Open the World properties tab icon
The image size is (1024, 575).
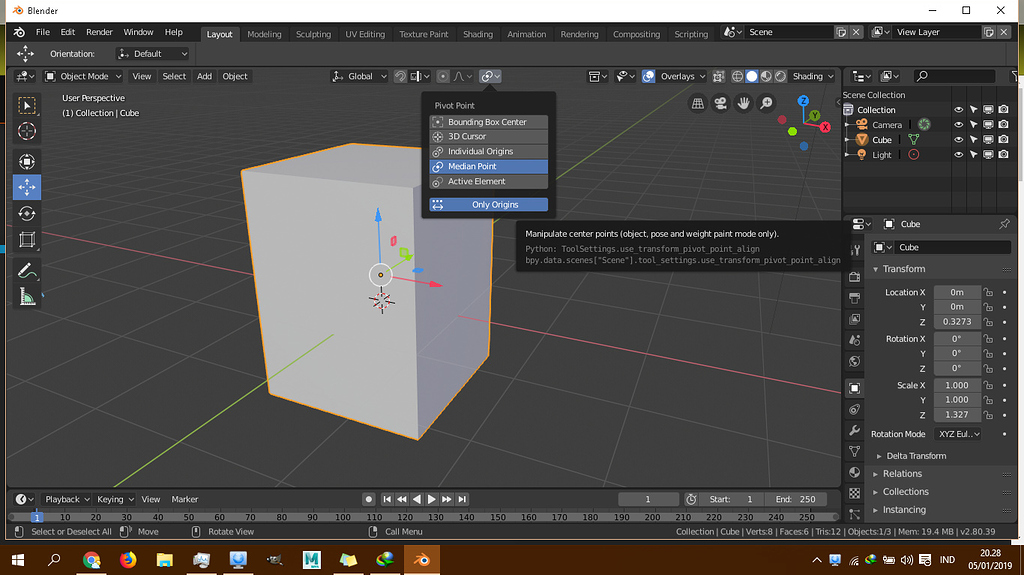coord(854,361)
